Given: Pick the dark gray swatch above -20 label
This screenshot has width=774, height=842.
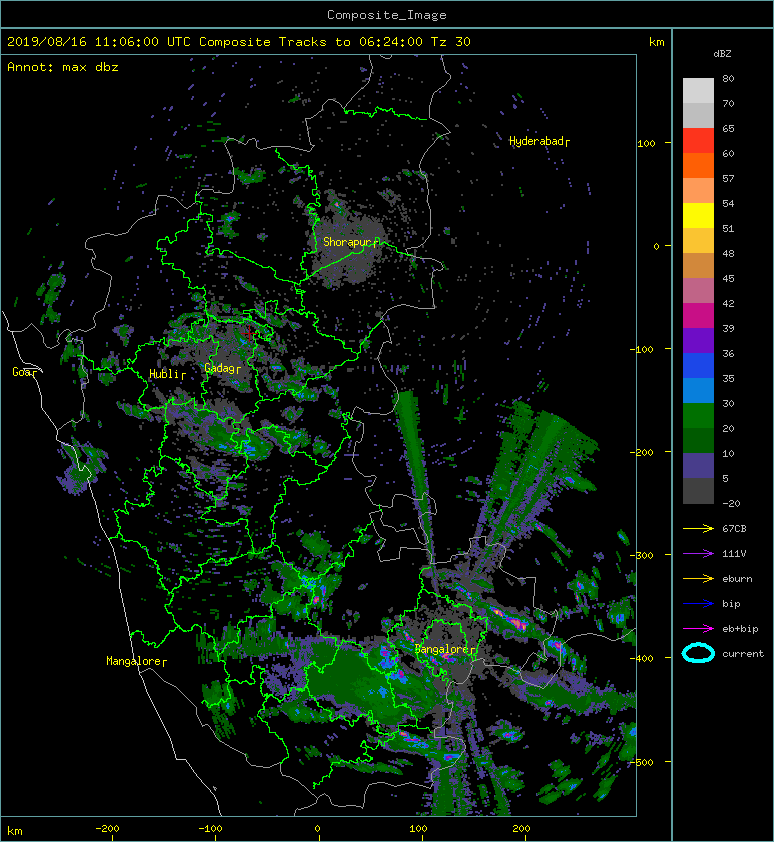Looking at the screenshot, I should (x=698, y=491).
